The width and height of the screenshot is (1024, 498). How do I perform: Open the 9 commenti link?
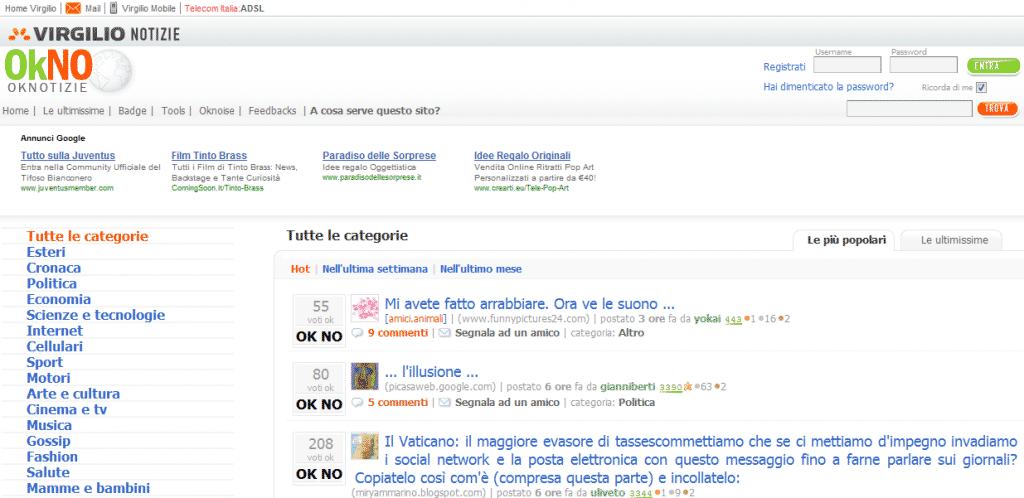[398, 333]
